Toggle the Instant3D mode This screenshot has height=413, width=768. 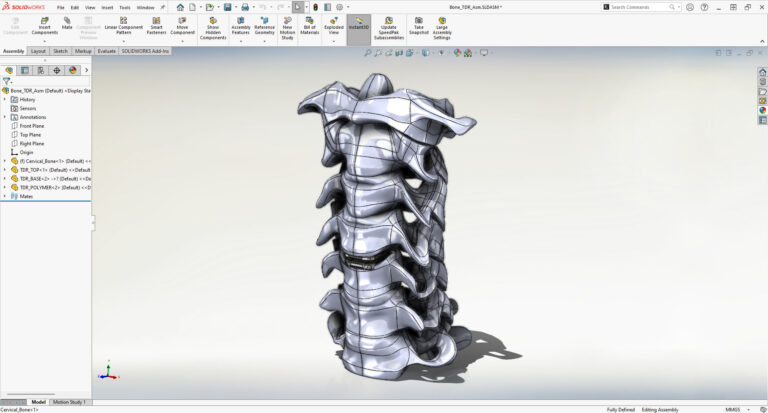358,24
